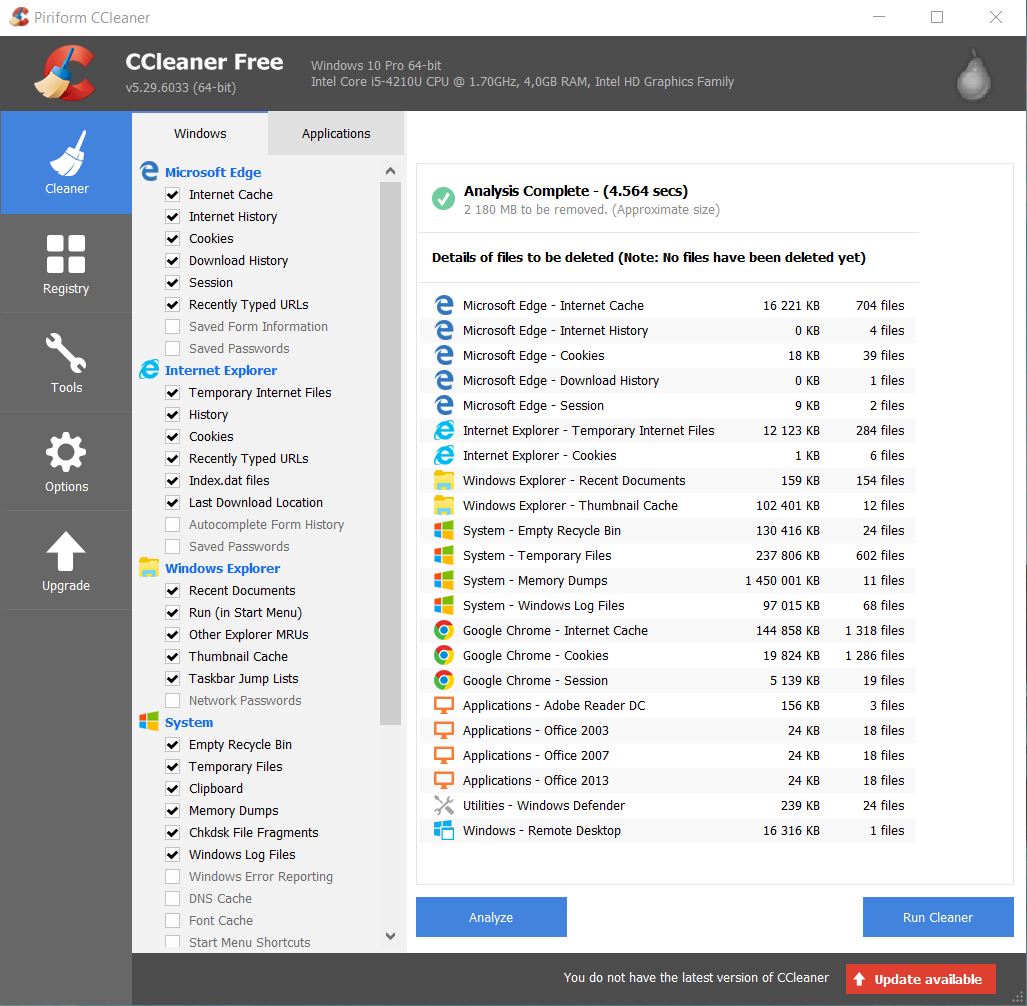Enable the DNS Cache checkbox
This screenshot has width=1027, height=1006.
172,899
